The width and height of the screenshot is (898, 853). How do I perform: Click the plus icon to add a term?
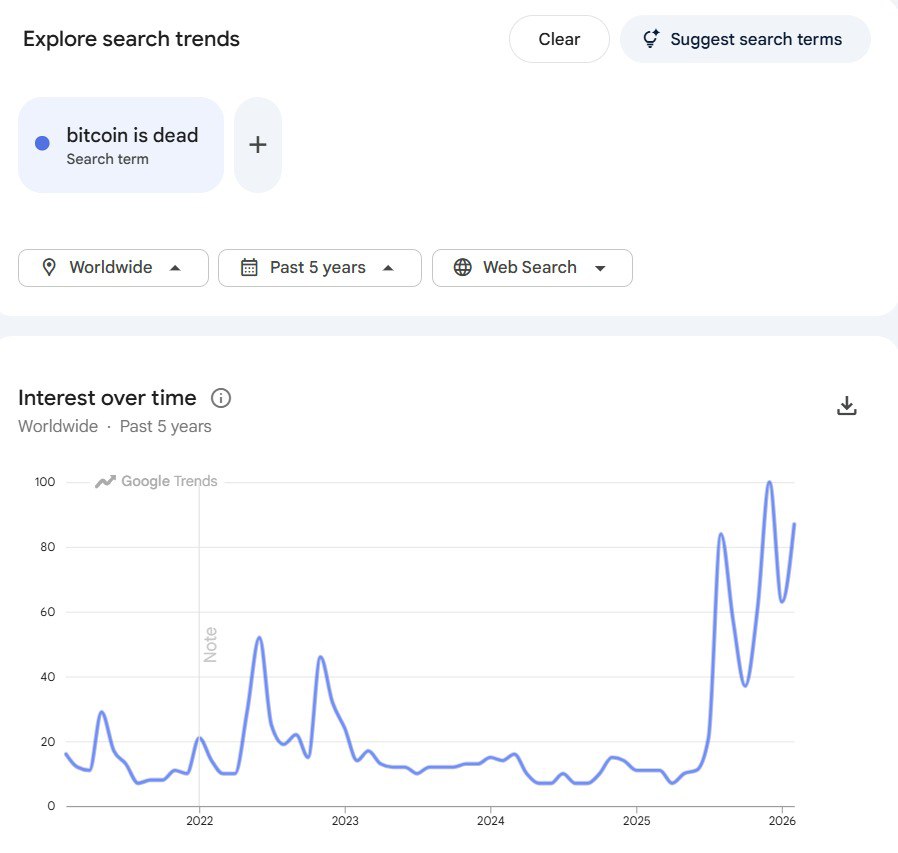[x=258, y=145]
